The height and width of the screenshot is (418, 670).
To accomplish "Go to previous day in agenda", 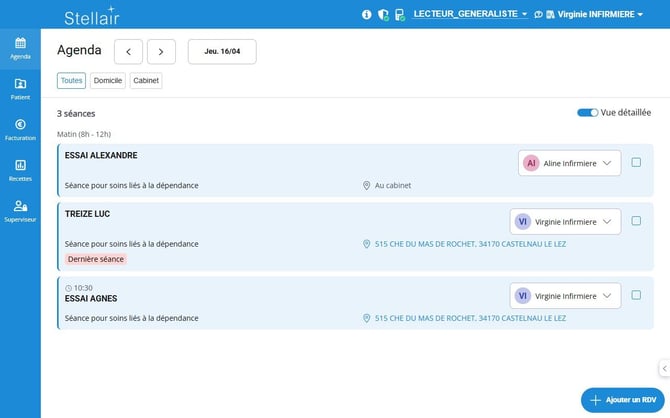I will click(128, 52).
